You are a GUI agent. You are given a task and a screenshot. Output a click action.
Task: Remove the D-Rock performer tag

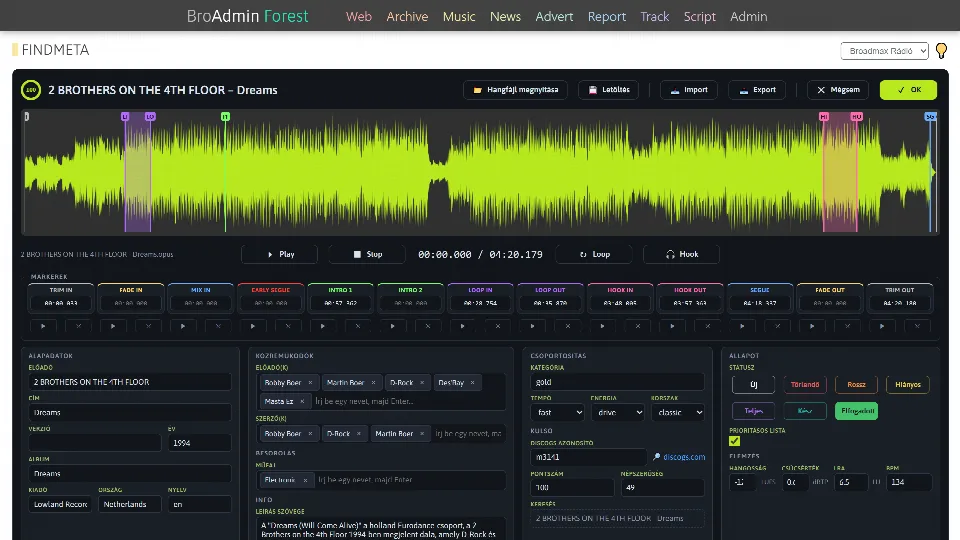(x=422, y=383)
